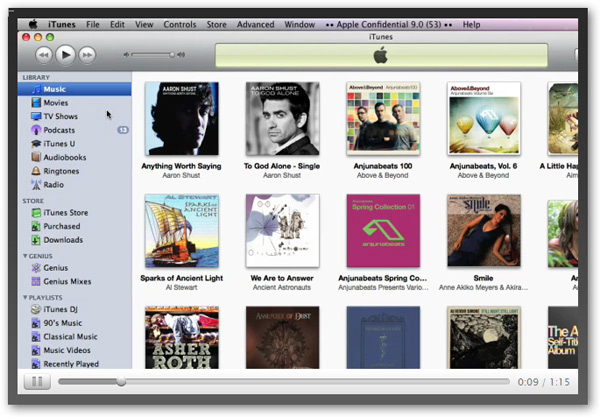Seek on the video progress bar track
This screenshot has width=600, height=417.
pyautogui.click(x=284, y=381)
